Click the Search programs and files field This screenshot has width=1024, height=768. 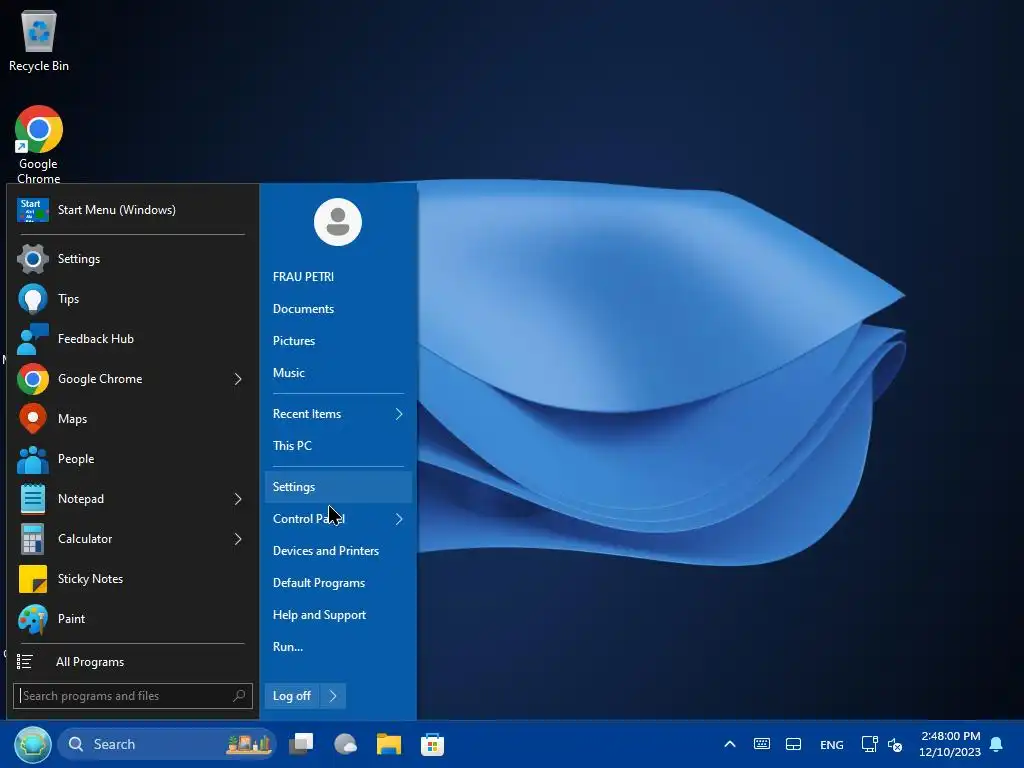133,696
